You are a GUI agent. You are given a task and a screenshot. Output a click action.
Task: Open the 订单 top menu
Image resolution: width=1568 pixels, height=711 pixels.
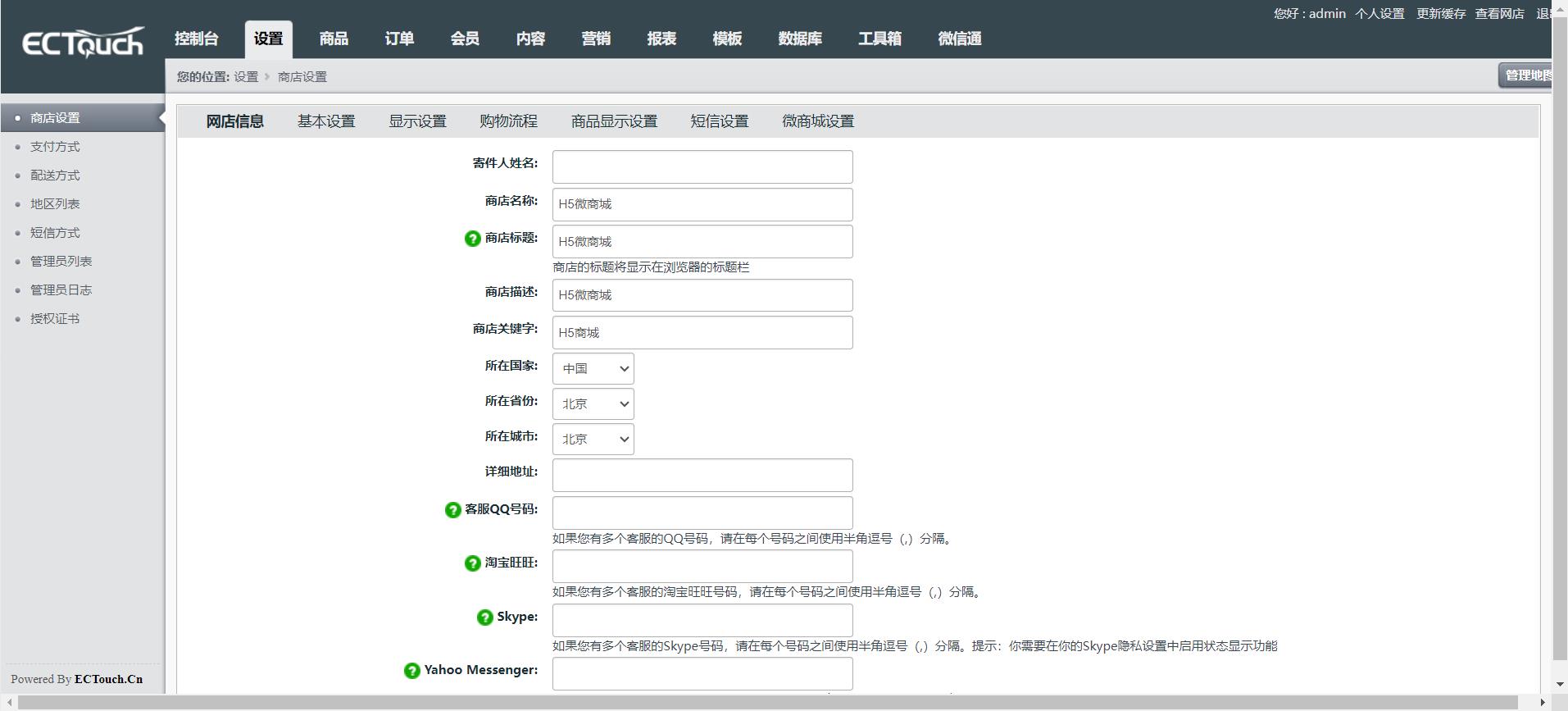coord(399,39)
